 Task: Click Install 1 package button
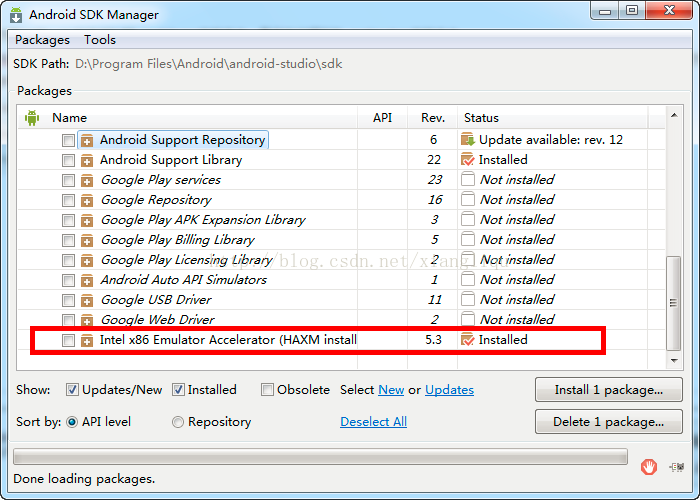pyautogui.click(x=608, y=390)
